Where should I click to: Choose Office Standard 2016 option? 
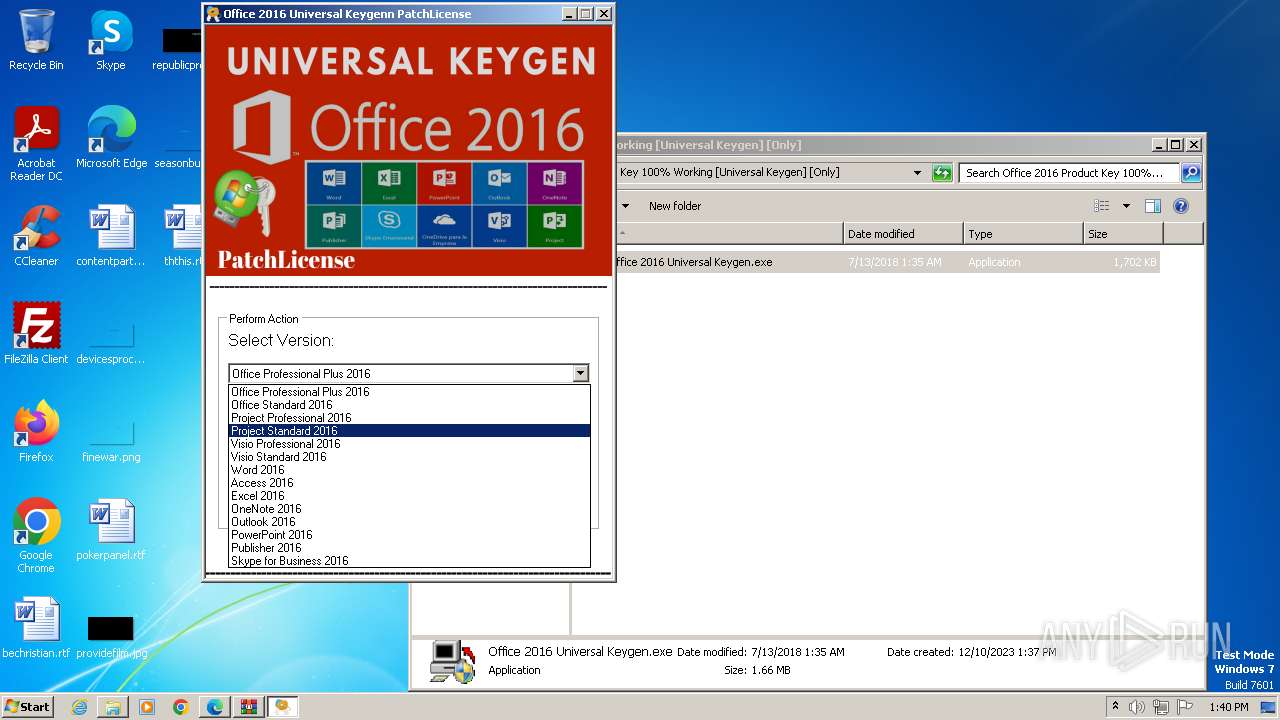pyautogui.click(x=409, y=405)
